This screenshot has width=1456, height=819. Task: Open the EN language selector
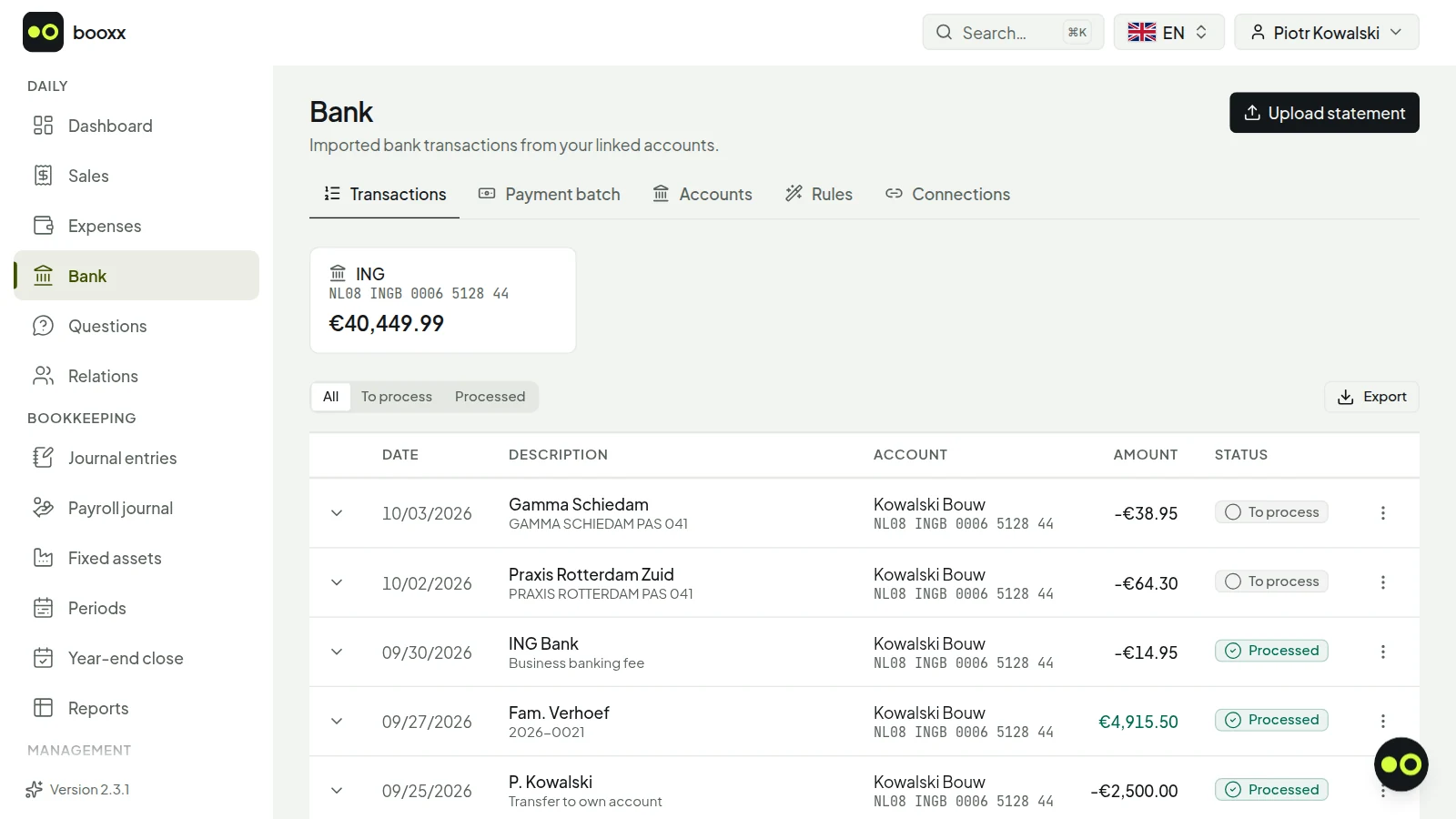click(1168, 32)
